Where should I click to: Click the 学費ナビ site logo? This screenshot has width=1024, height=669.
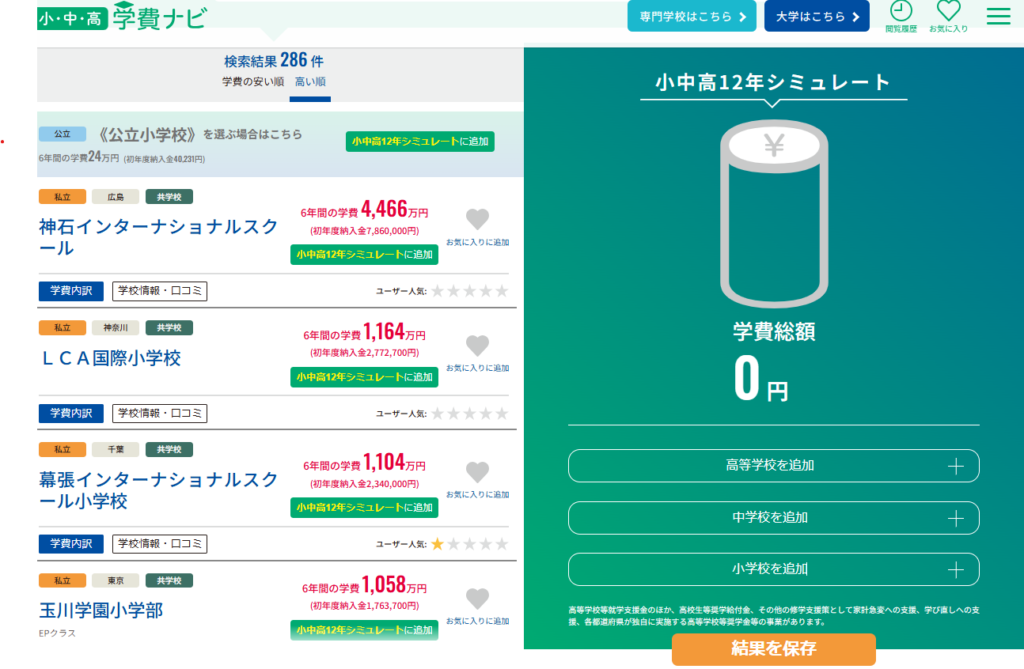click(123, 16)
